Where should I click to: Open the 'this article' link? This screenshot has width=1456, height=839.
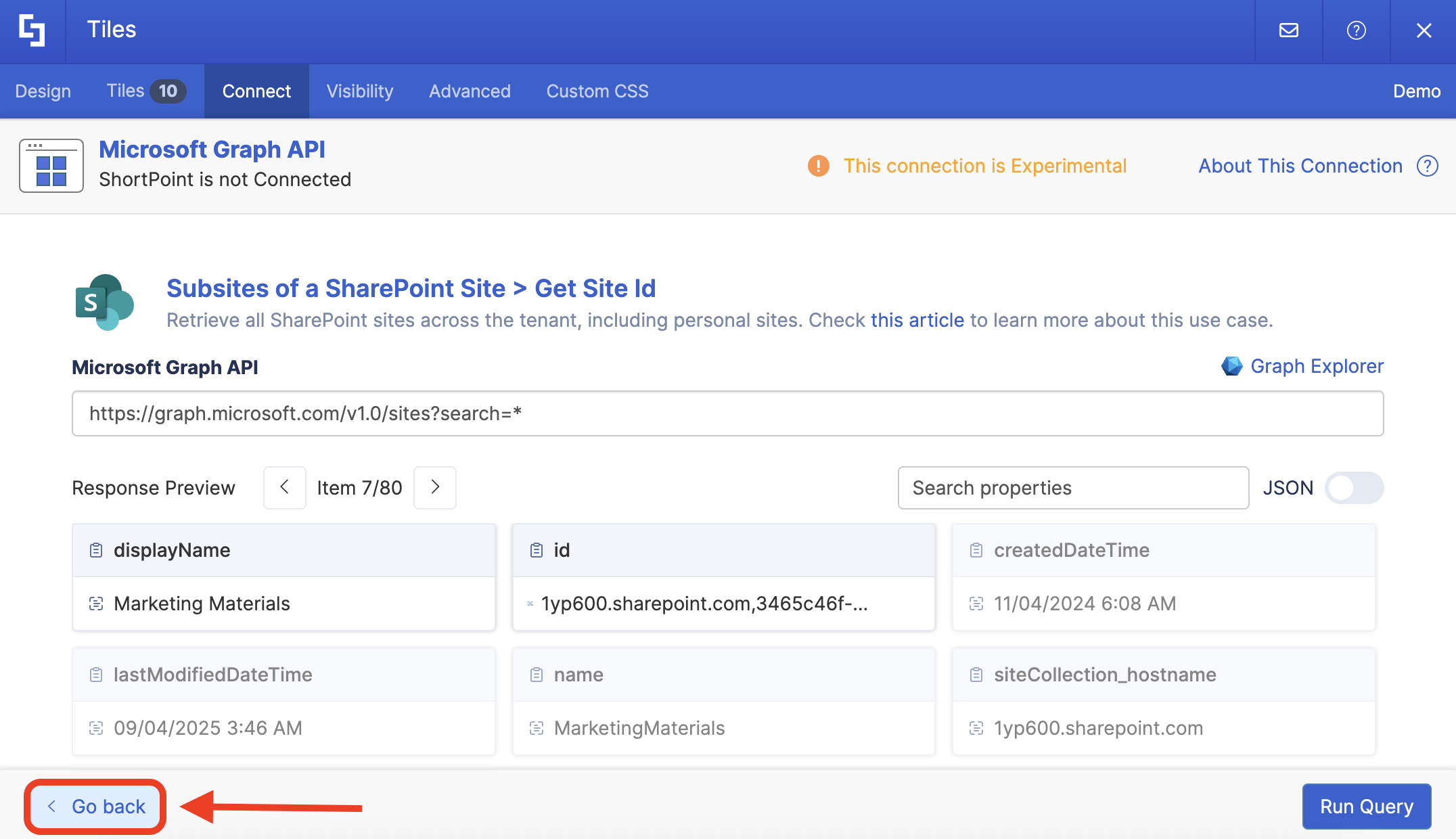[917, 320]
